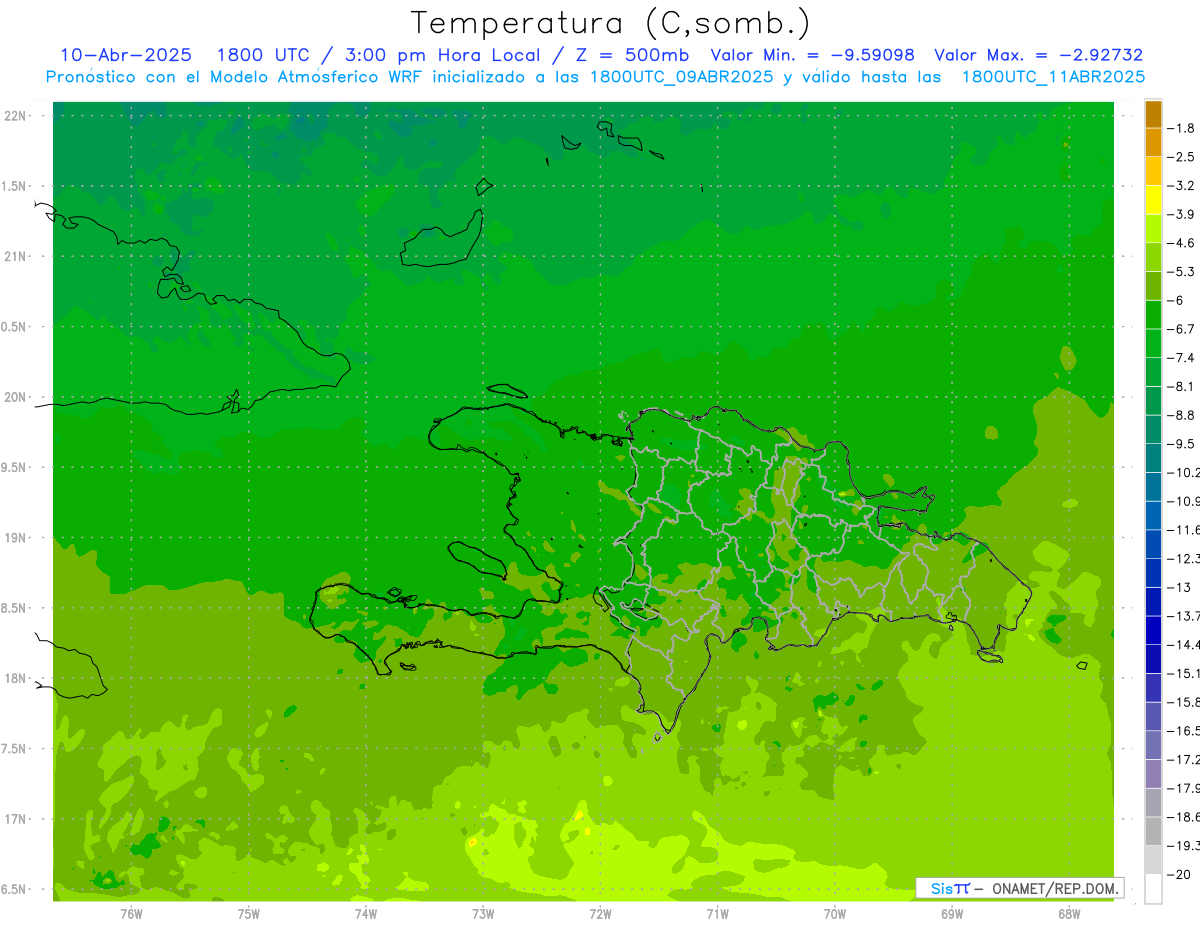Pick the dark orange swatch atop the colorbar
The image size is (1200, 927).
click(1153, 114)
